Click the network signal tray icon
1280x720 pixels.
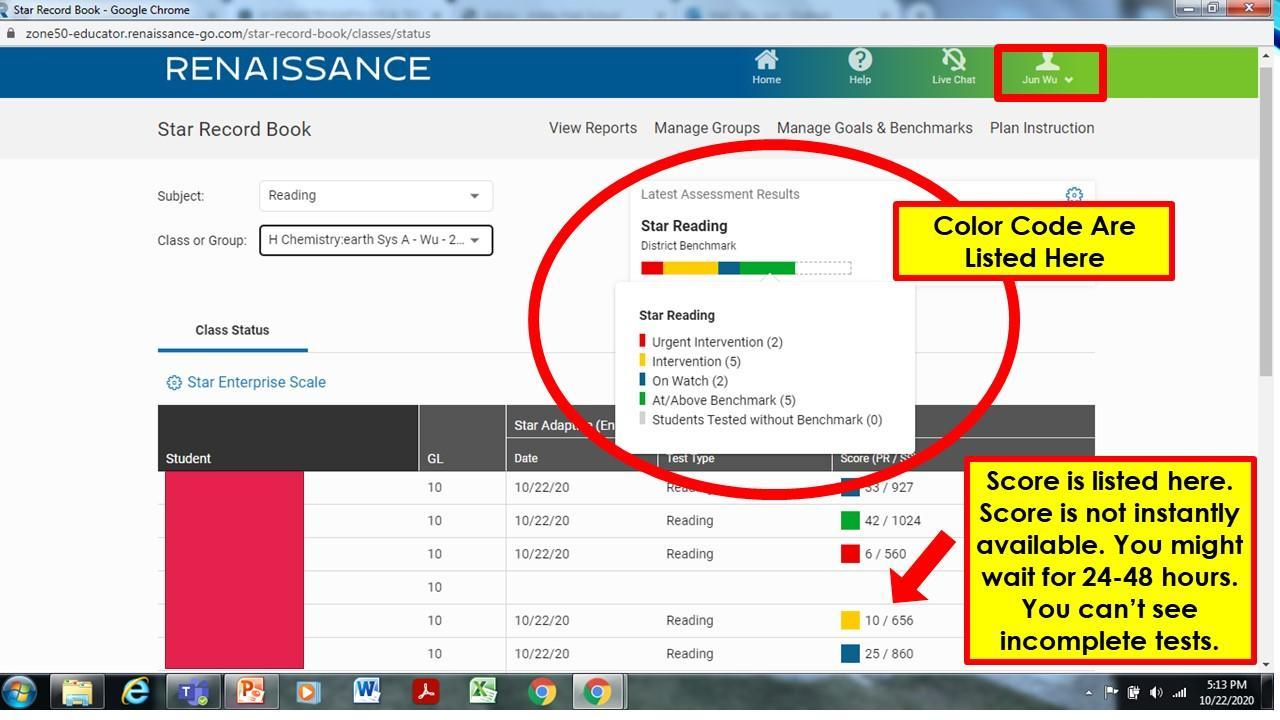pos(1180,692)
